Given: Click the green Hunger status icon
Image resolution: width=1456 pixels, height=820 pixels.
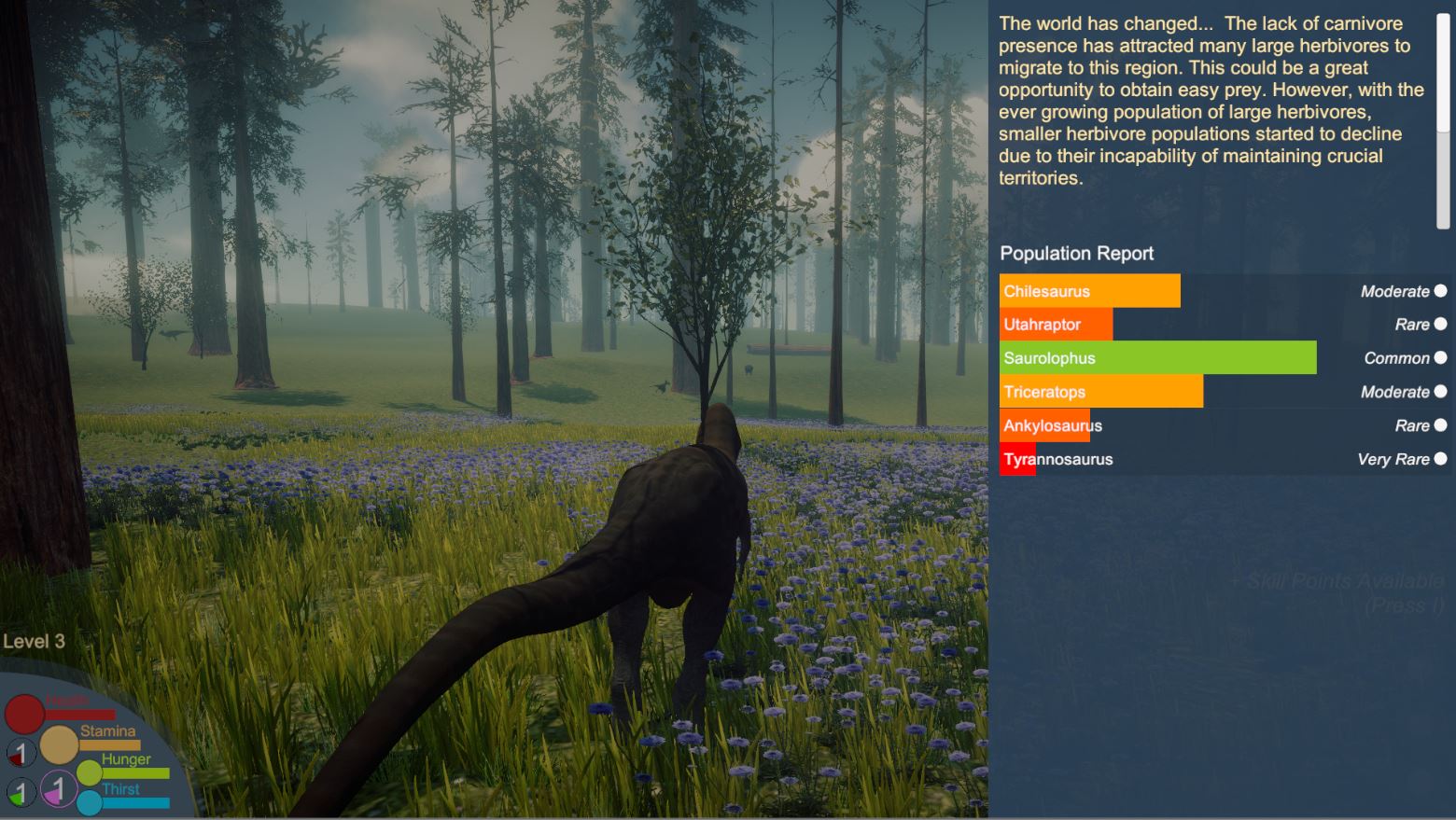Looking at the screenshot, I should [x=90, y=773].
